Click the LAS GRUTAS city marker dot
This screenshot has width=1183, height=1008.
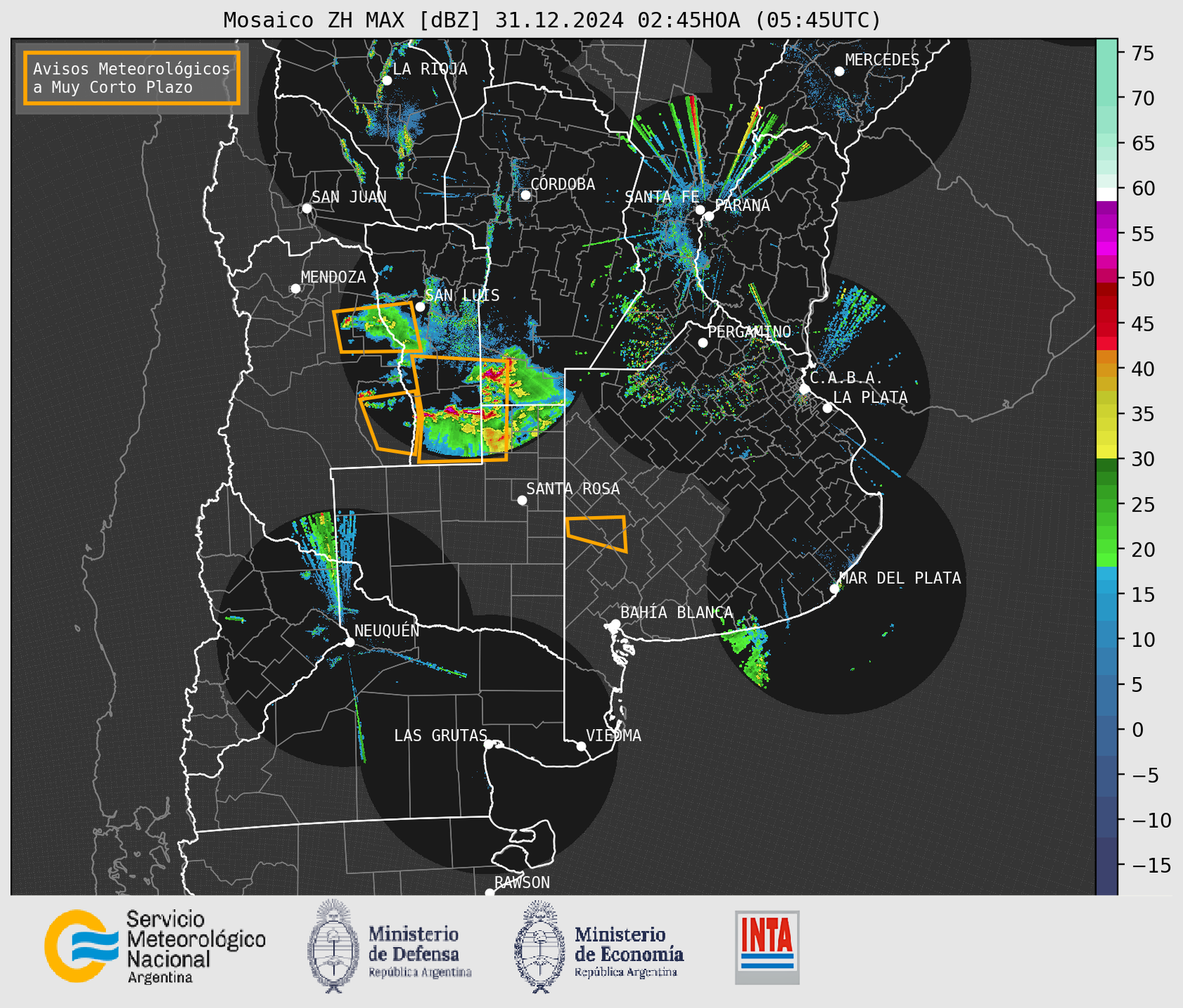click(x=488, y=744)
